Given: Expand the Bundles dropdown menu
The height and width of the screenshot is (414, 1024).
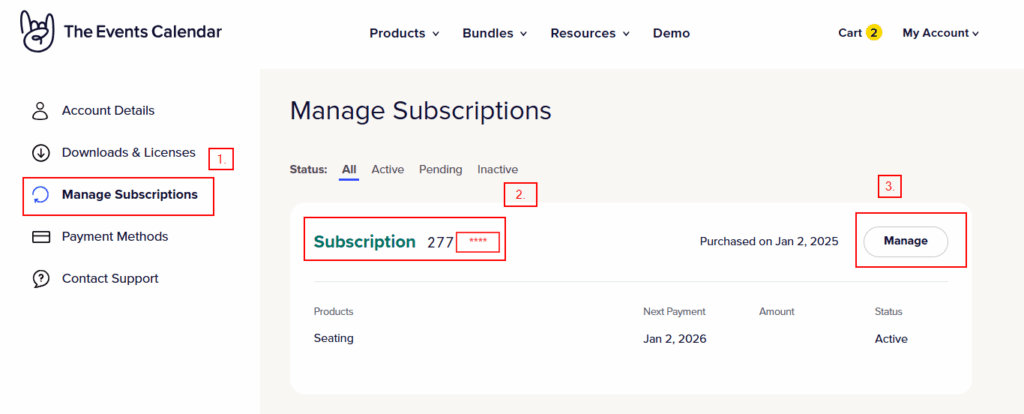Looking at the screenshot, I should click(495, 33).
